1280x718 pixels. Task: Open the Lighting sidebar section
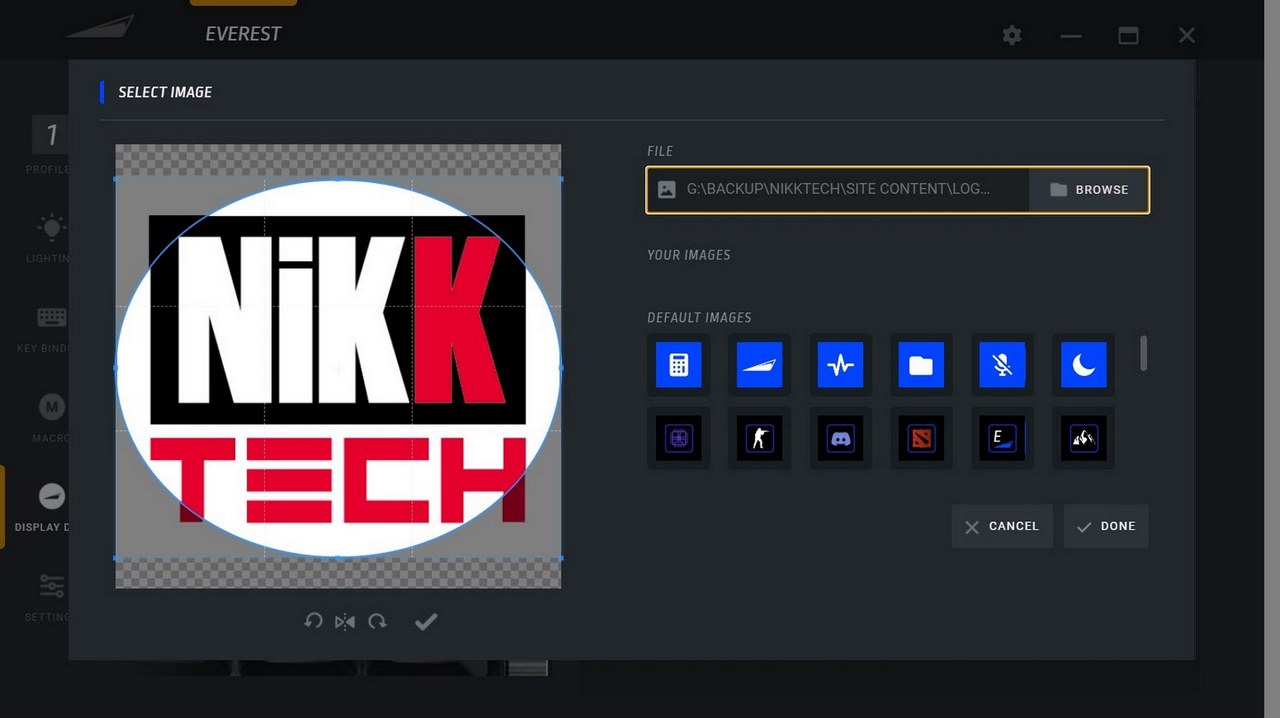[x=50, y=238]
